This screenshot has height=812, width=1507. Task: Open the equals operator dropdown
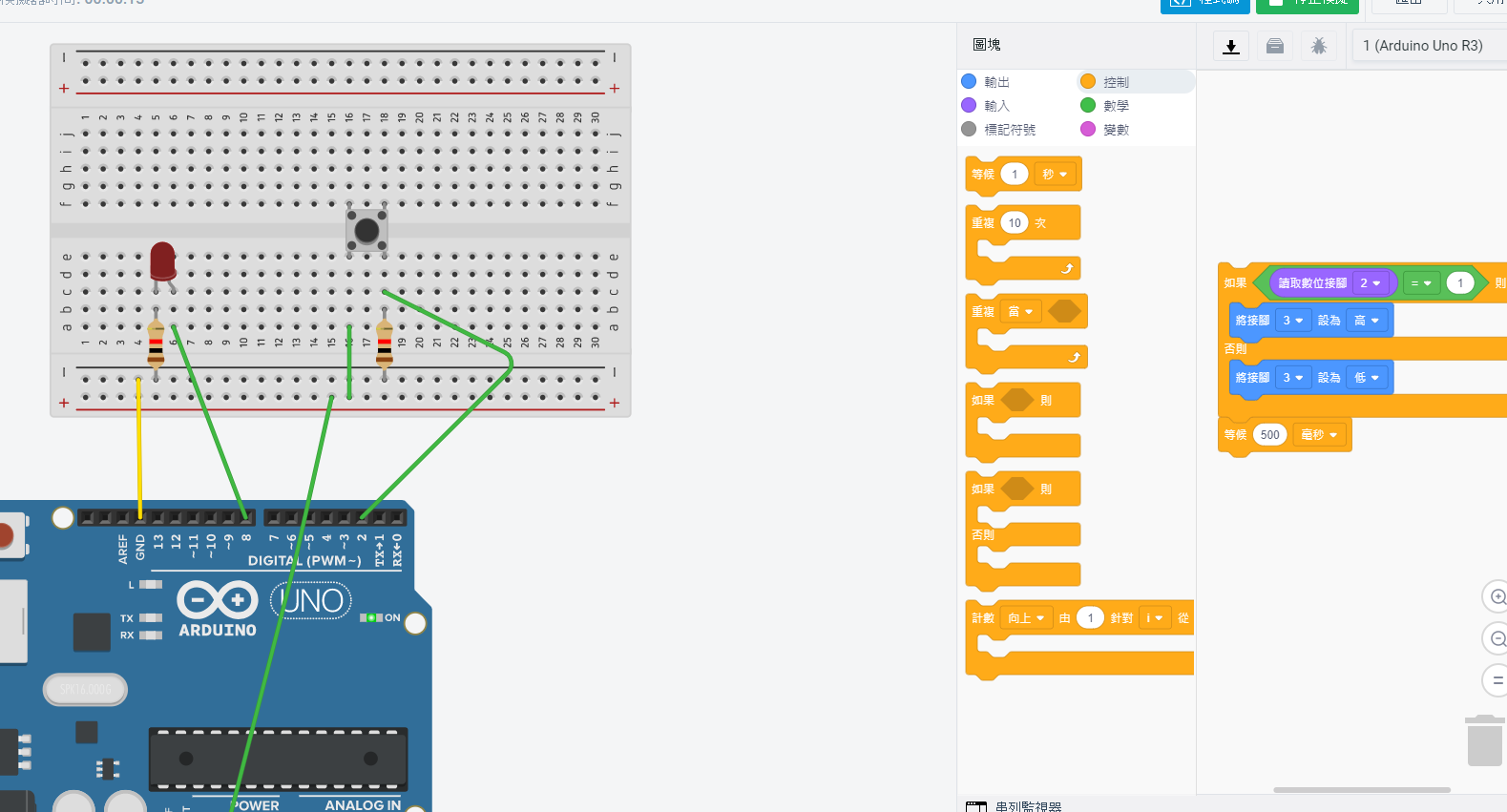[1421, 283]
